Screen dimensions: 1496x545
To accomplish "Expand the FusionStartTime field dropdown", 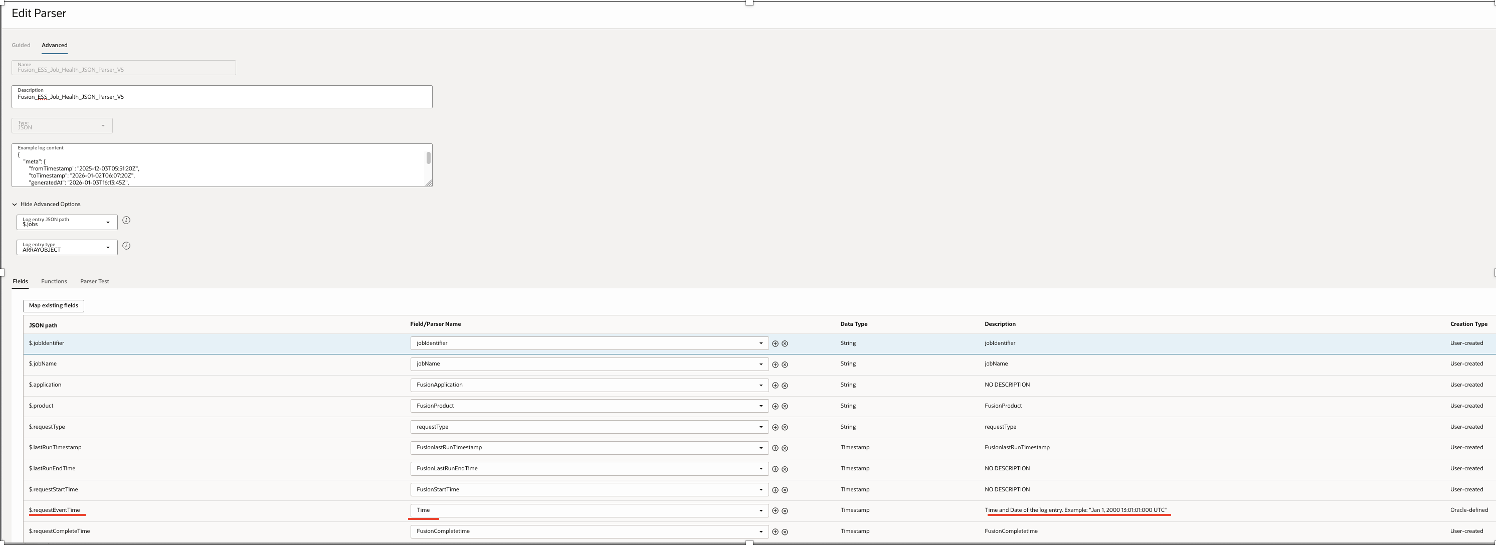I will [x=589, y=489].
